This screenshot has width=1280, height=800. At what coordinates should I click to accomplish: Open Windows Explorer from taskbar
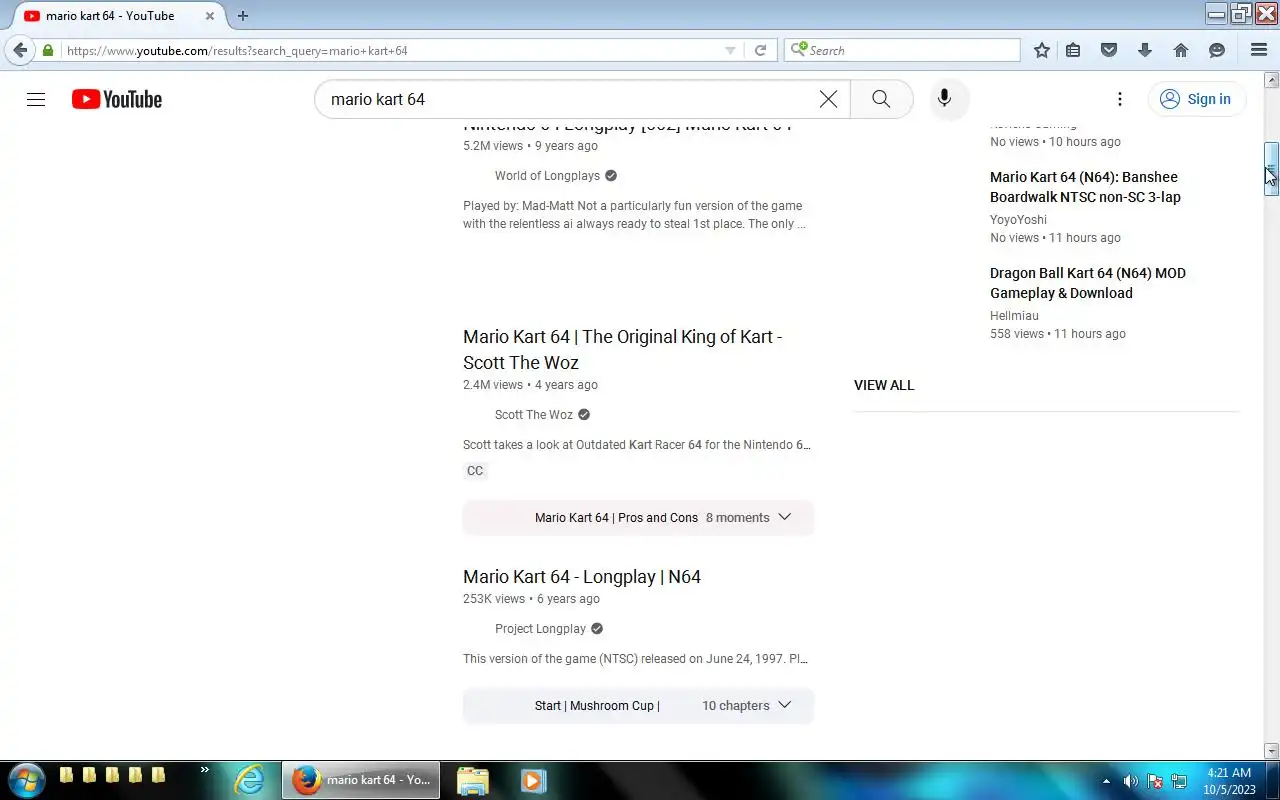472,780
